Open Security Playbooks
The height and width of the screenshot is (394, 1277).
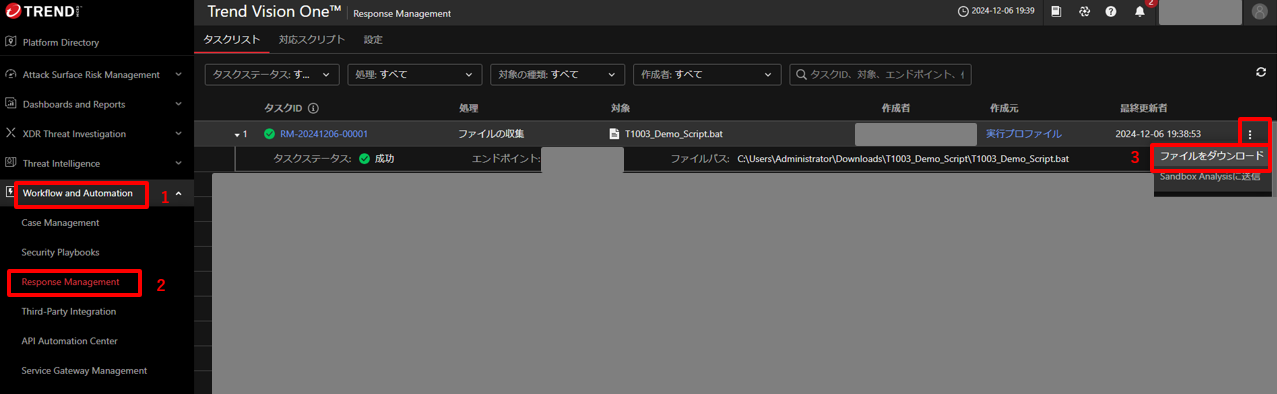tap(61, 252)
